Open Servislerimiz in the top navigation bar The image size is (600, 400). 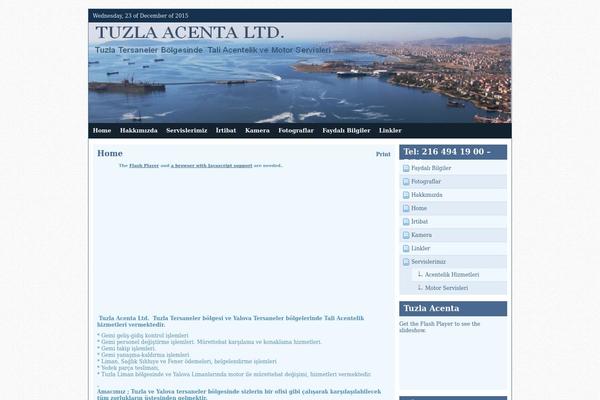[x=187, y=131]
